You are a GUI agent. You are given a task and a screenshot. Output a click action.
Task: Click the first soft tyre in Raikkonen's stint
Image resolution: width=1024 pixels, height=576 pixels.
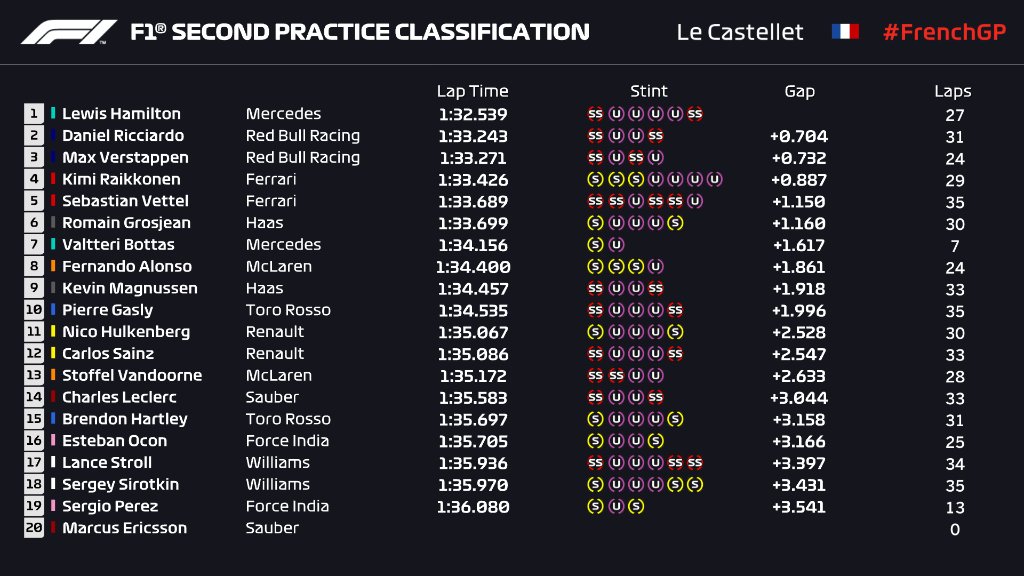[x=595, y=180]
